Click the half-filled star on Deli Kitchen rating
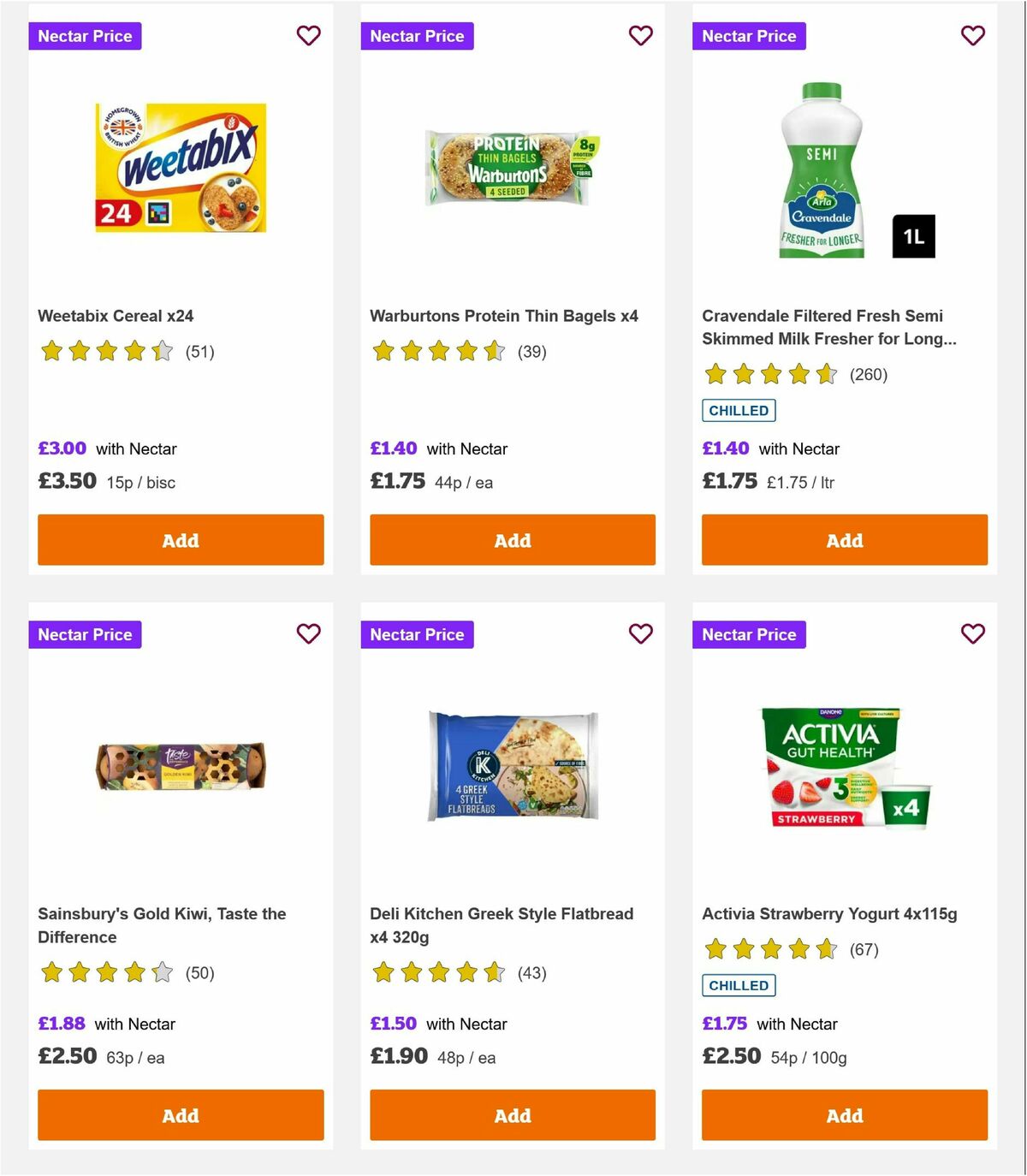Image resolution: width=1027 pixels, height=1176 pixels. coord(494,973)
